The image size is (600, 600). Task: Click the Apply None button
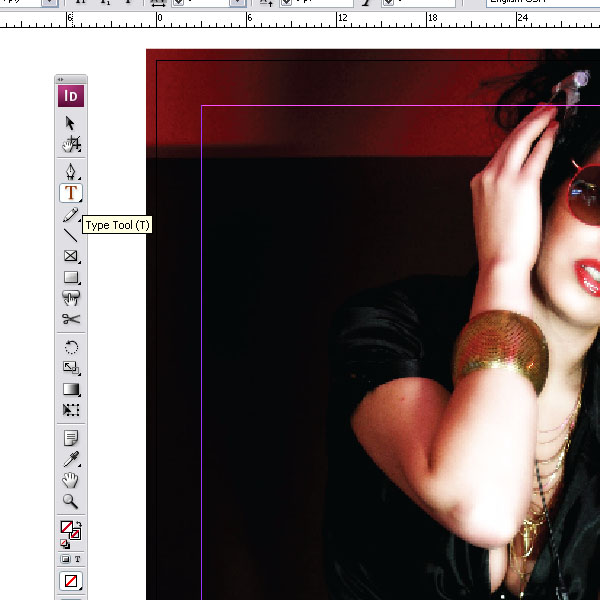71,581
